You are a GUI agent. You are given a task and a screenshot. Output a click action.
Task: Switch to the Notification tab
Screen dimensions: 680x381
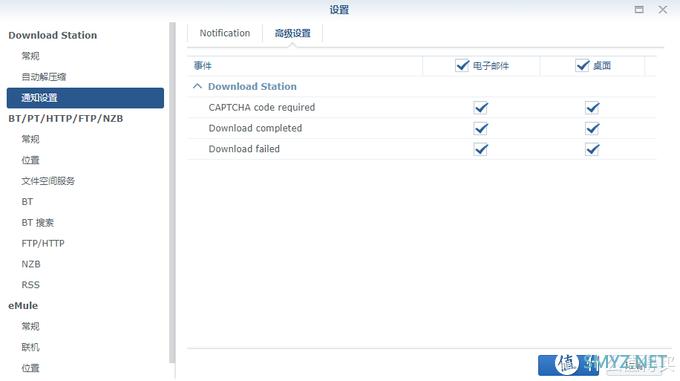(x=225, y=33)
